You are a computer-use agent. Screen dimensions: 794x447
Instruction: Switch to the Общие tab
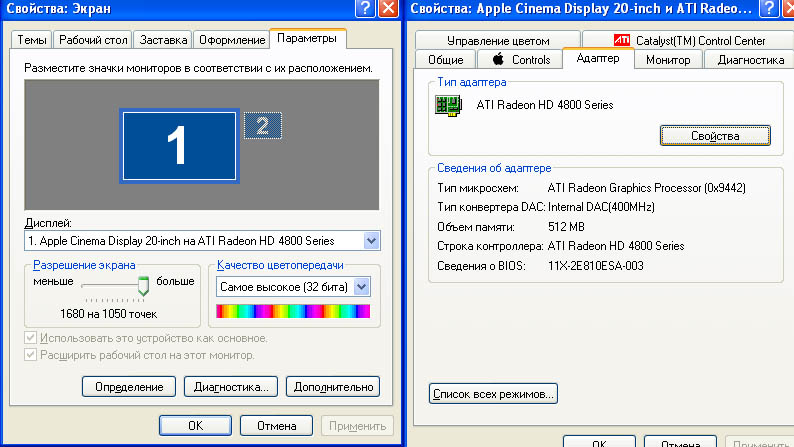click(446, 60)
